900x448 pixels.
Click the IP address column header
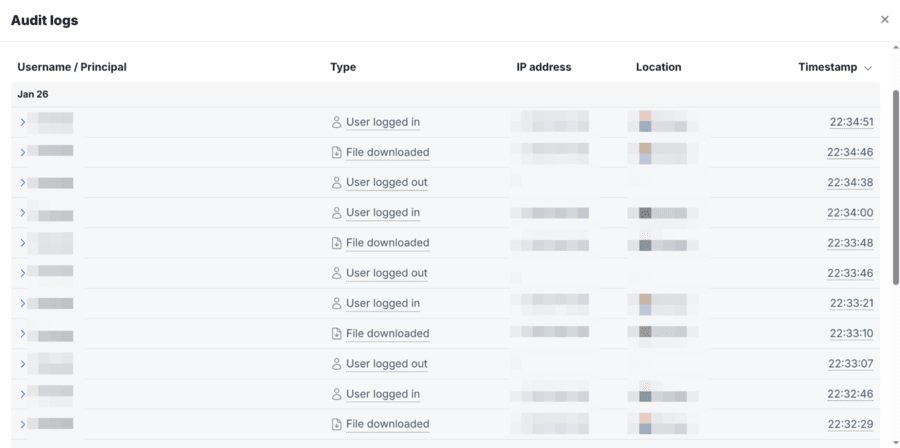[x=543, y=67]
